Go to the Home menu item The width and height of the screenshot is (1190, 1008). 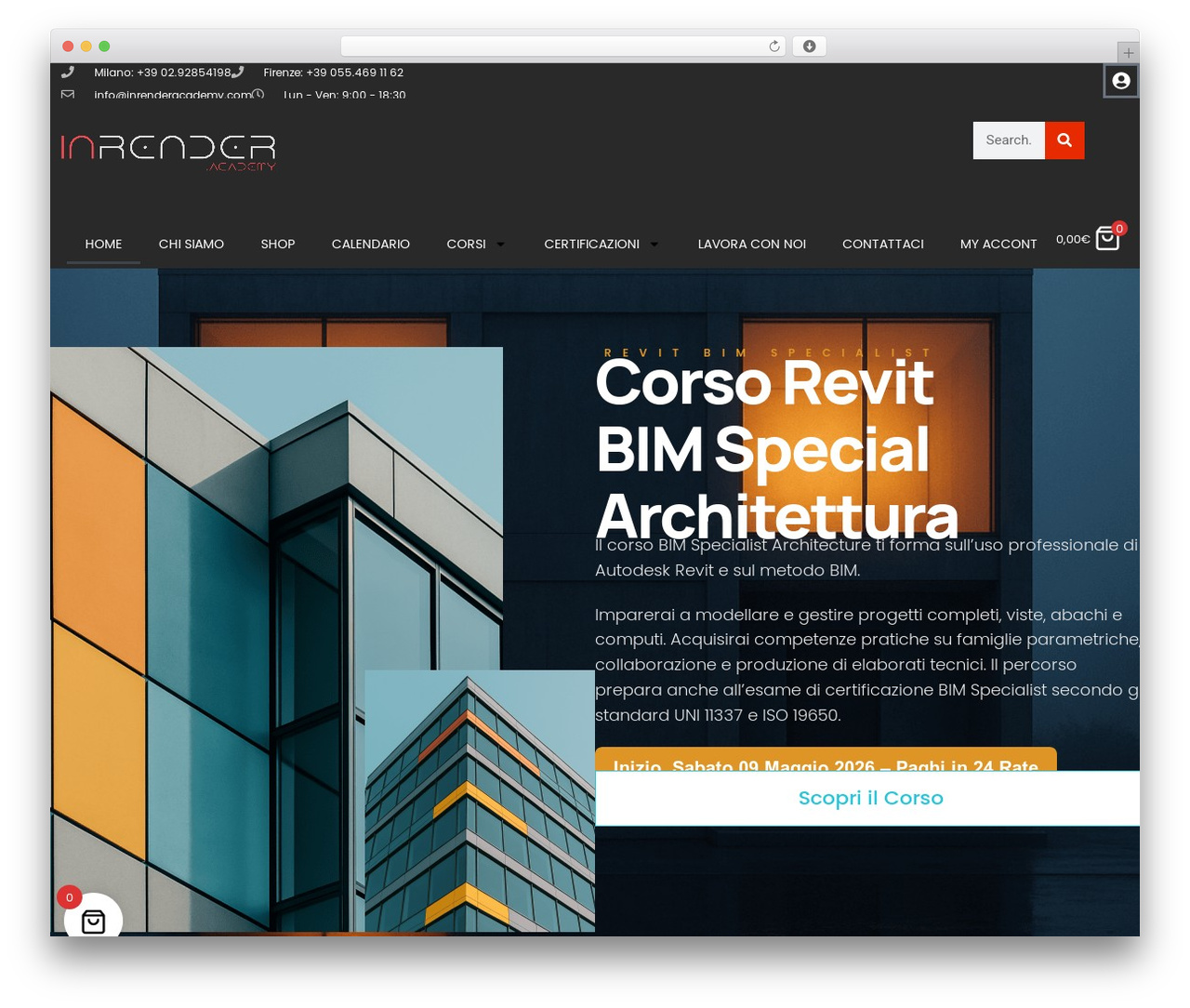(103, 244)
